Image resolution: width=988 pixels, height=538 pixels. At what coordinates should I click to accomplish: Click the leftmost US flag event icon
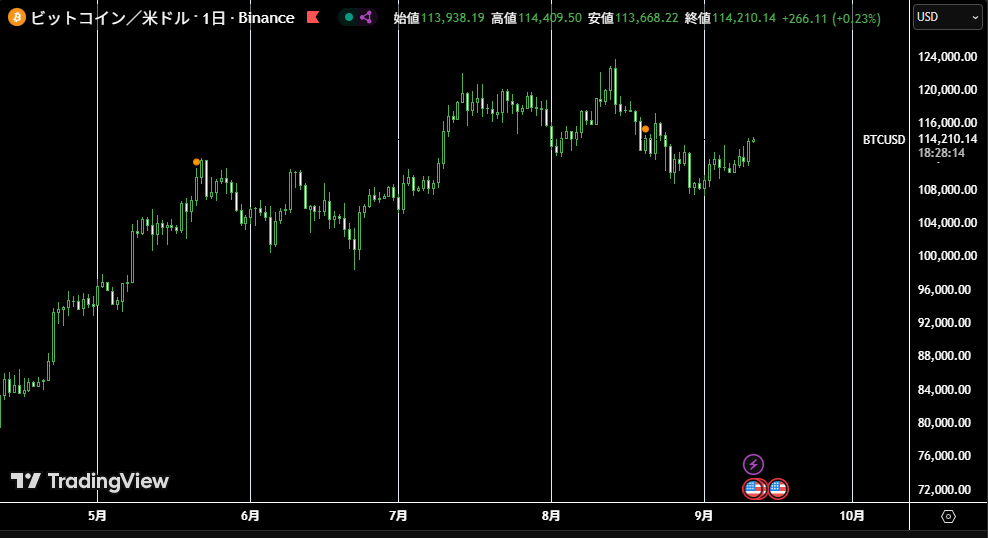754,489
